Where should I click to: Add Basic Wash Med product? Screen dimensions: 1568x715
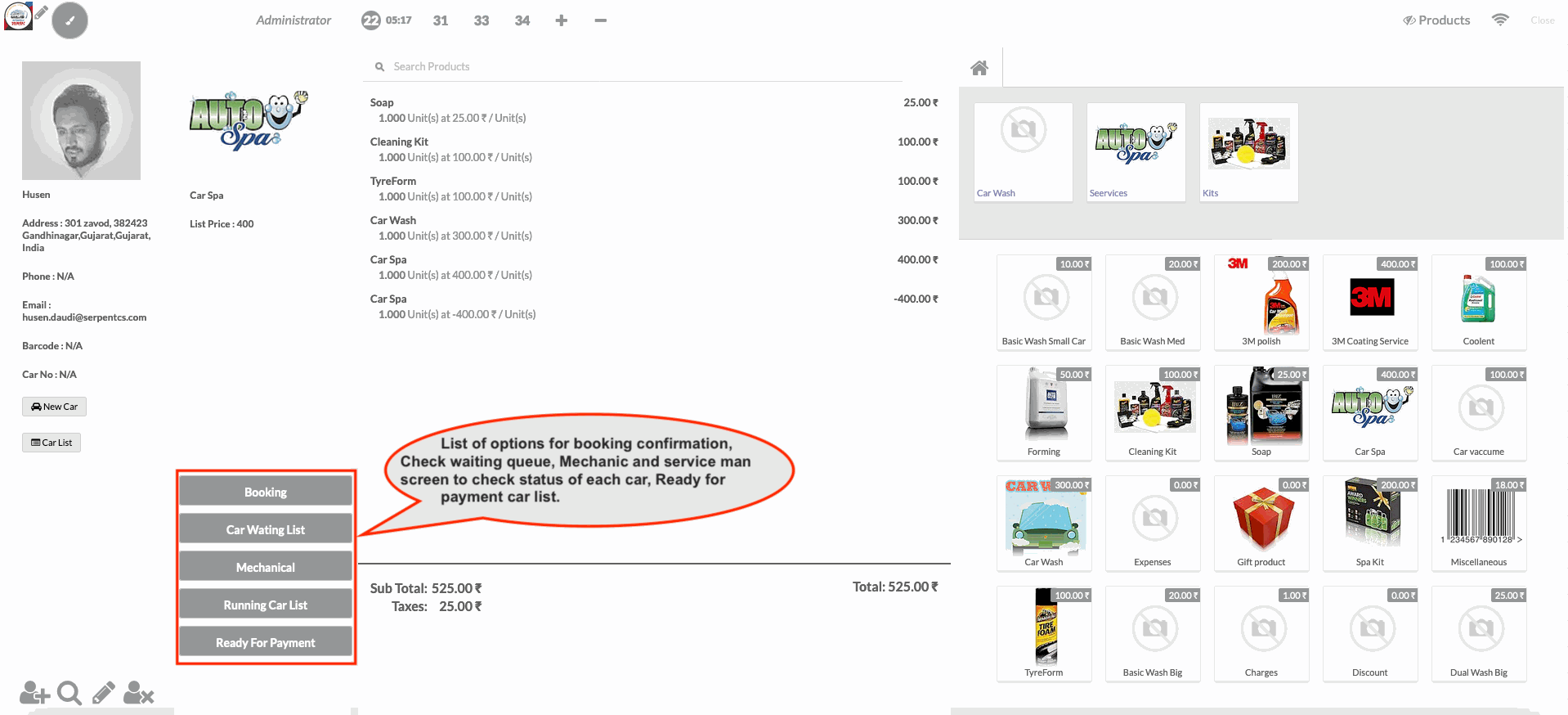[x=1153, y=303]
